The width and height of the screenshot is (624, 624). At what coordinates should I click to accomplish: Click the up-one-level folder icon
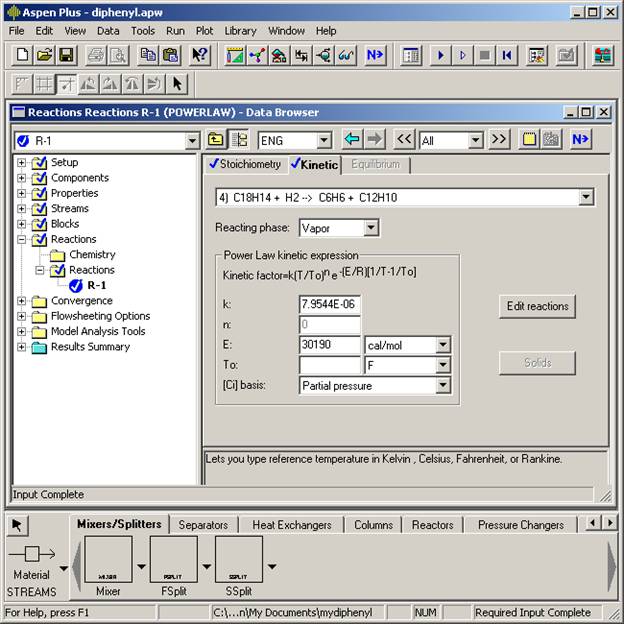pyautogui.click(x=216, y=140)
